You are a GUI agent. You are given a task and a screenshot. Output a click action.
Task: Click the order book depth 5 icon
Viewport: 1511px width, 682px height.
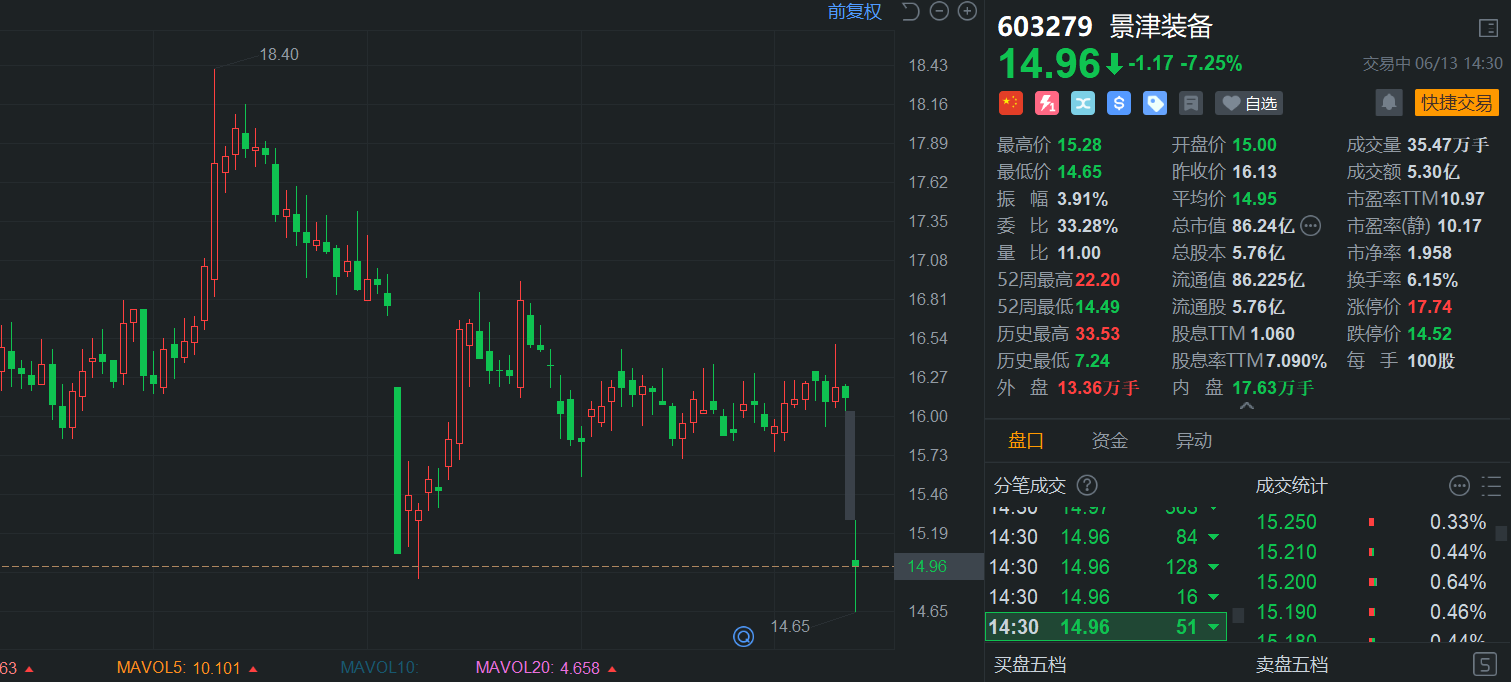pyautogui.click(x=1487, y=664)
